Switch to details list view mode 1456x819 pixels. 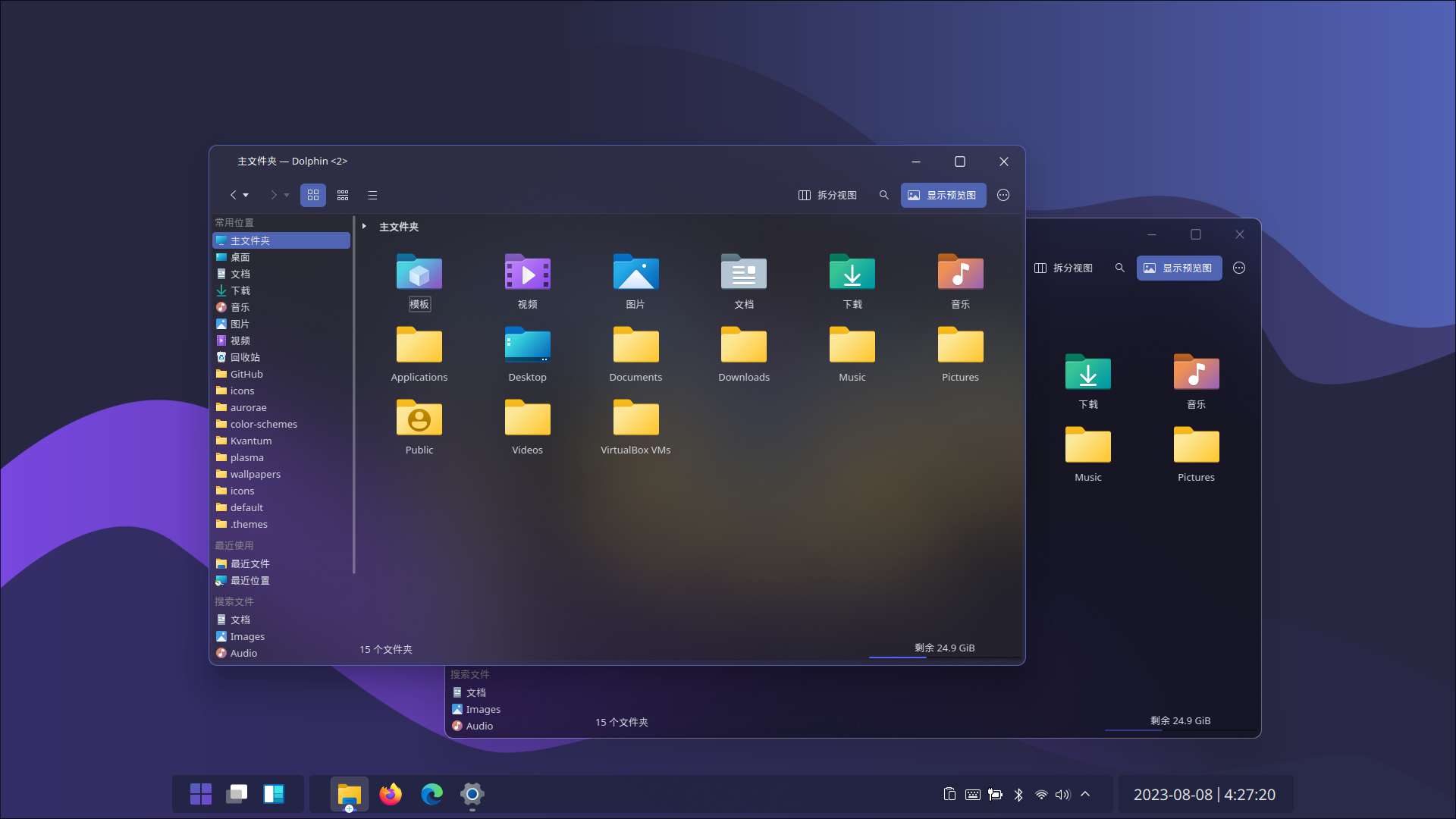coord(372,195)
